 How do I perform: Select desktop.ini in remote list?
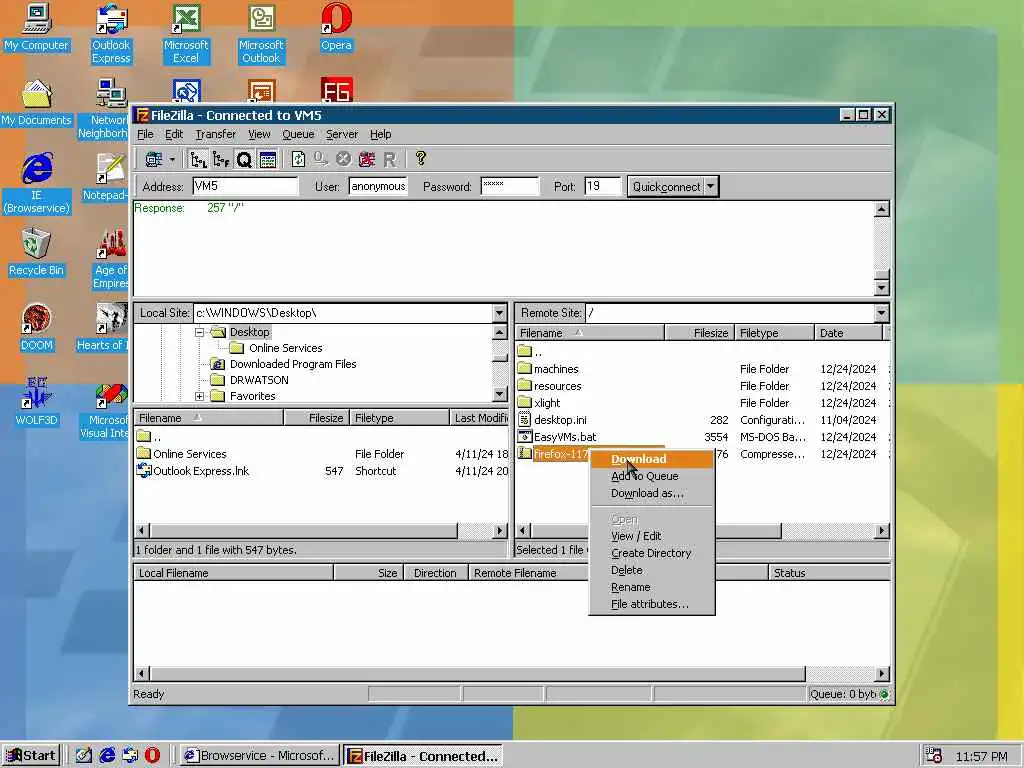[x=560, y=420]
